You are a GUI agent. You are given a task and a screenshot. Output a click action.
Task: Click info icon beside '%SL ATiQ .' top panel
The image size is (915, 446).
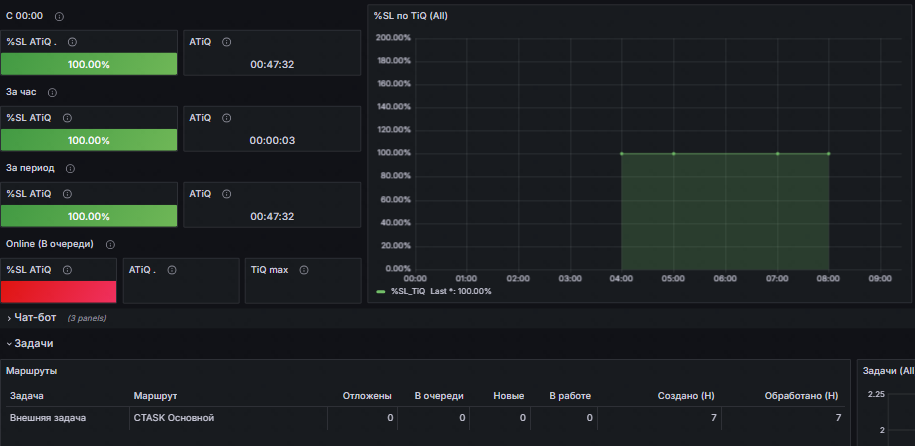click(x=72, y=42)
